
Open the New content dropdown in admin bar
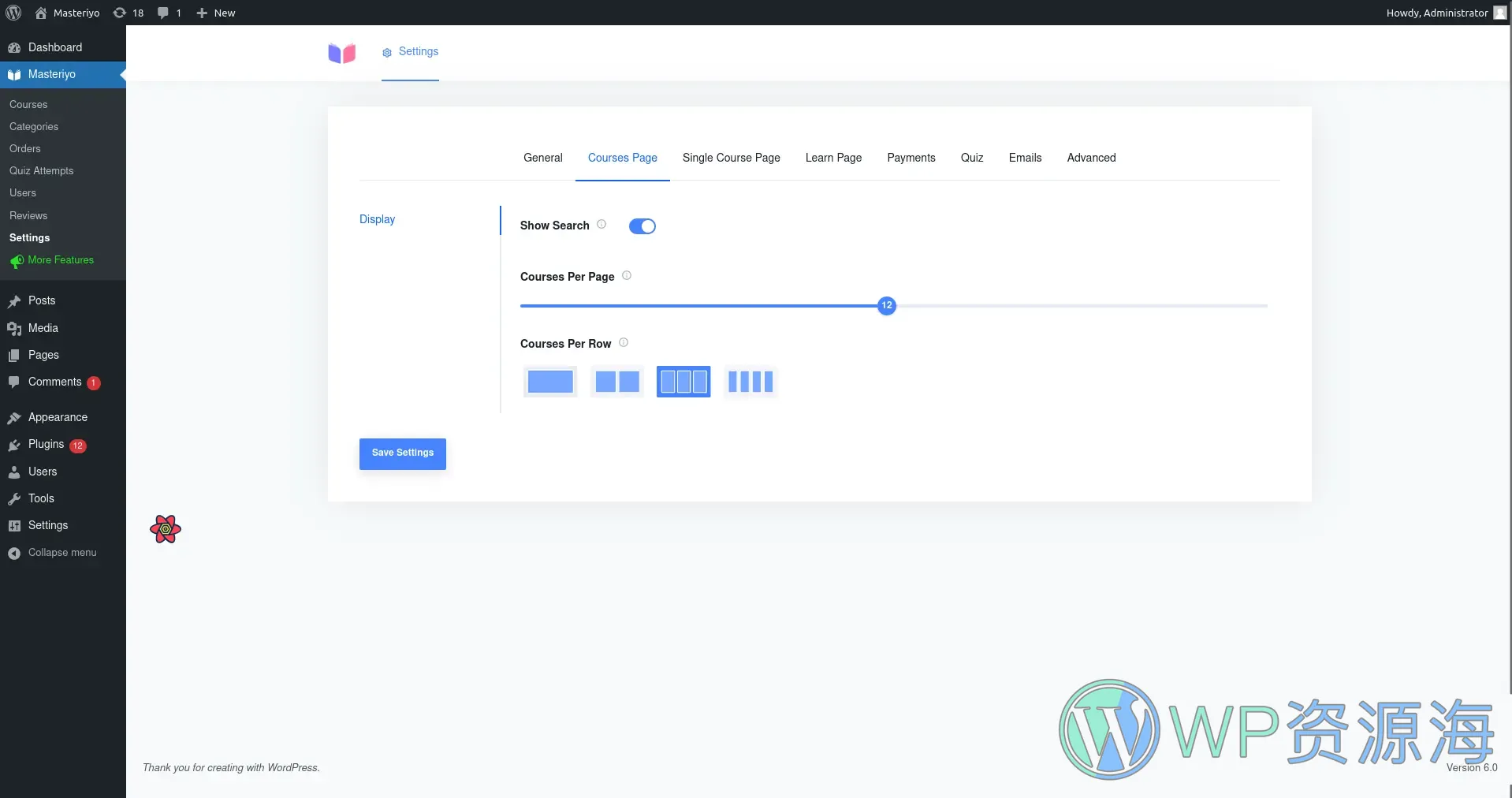tap(216, 13)
